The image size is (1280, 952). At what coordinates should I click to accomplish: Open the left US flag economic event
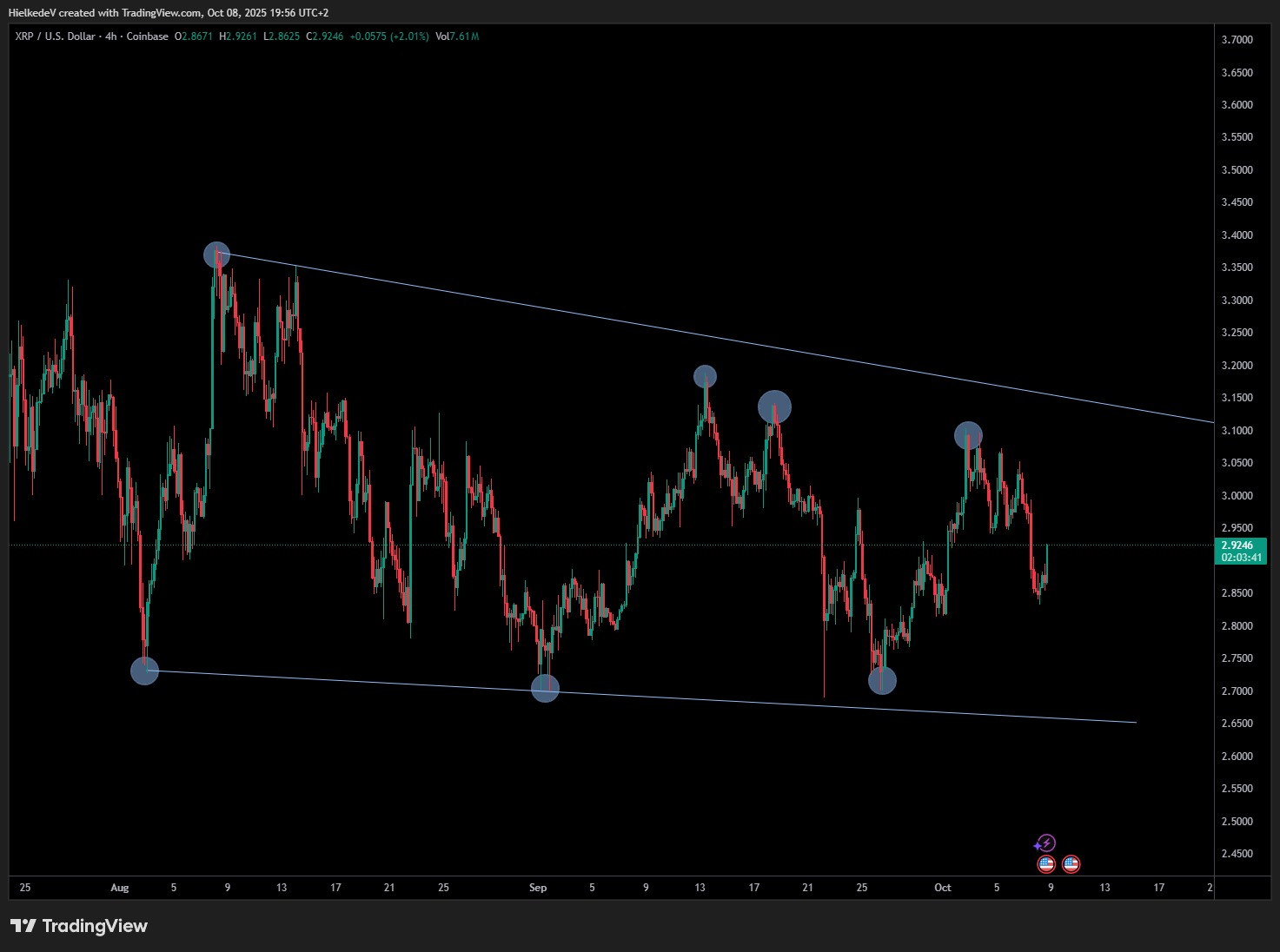pos(1046,864)
